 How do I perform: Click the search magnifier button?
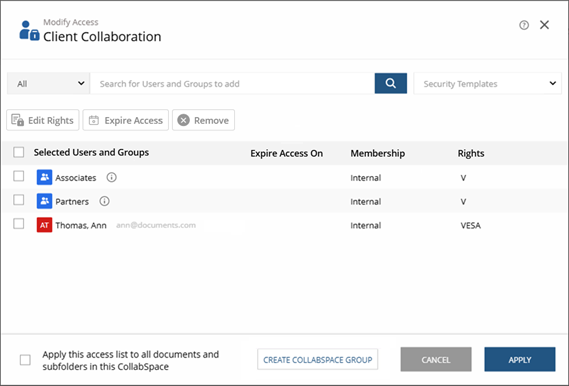390,83
